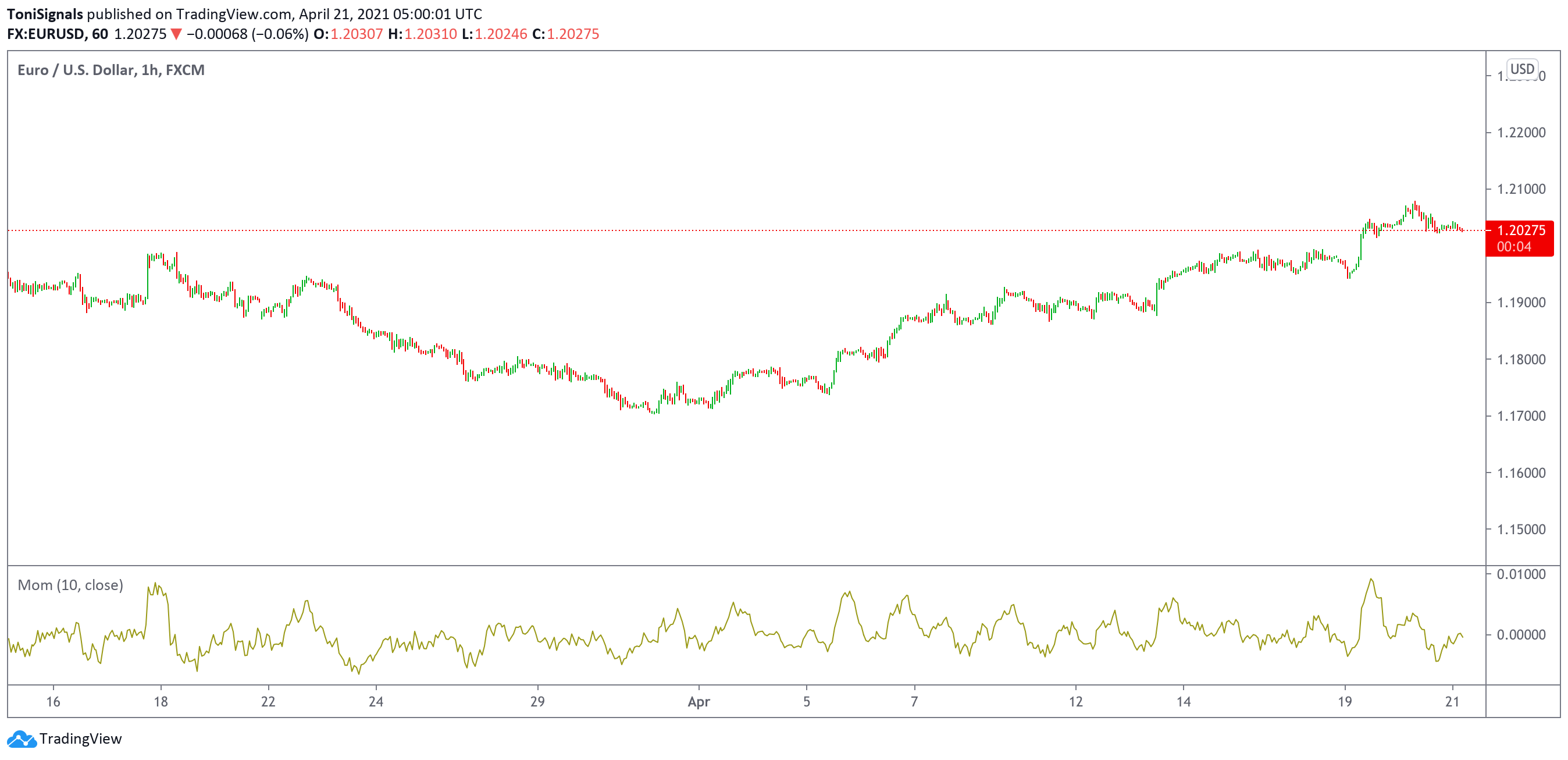Click the 0.00000 momentum scale label
1568x760 pixels.
click(1520, 634)
